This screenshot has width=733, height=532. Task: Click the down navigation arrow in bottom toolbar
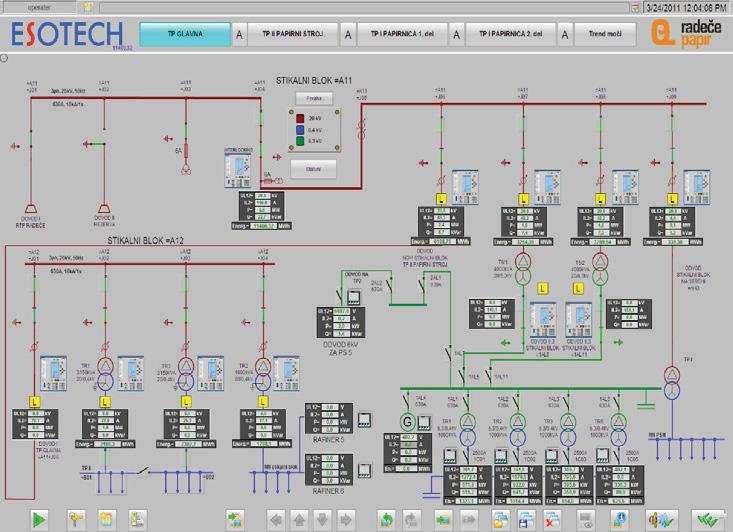click(322, 519)
